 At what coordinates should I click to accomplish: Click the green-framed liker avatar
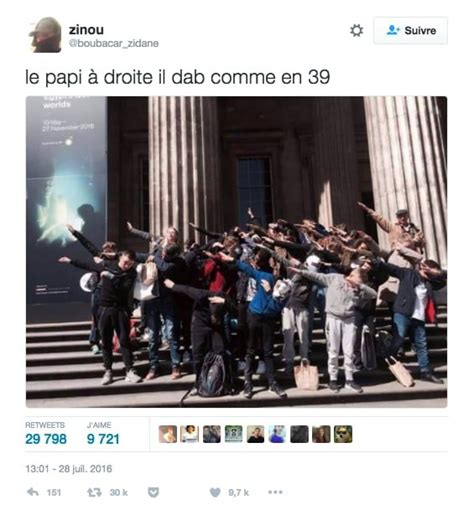coord(234,434)
